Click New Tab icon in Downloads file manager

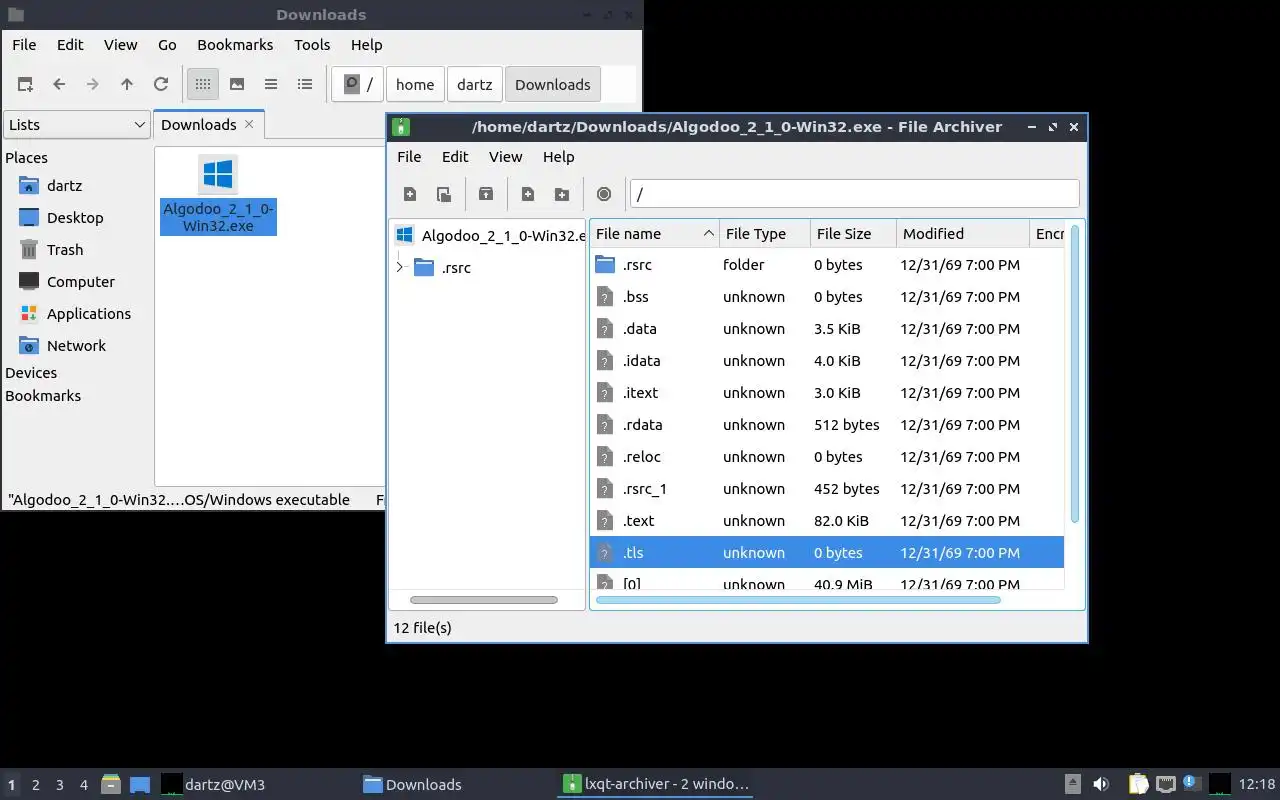(25, 85)
